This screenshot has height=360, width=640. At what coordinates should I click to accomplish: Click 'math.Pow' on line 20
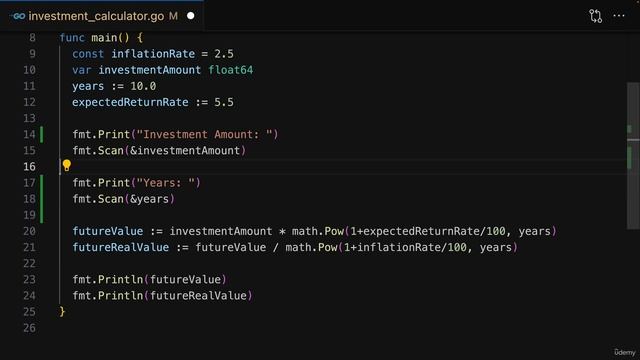click(x=318, y=231)
